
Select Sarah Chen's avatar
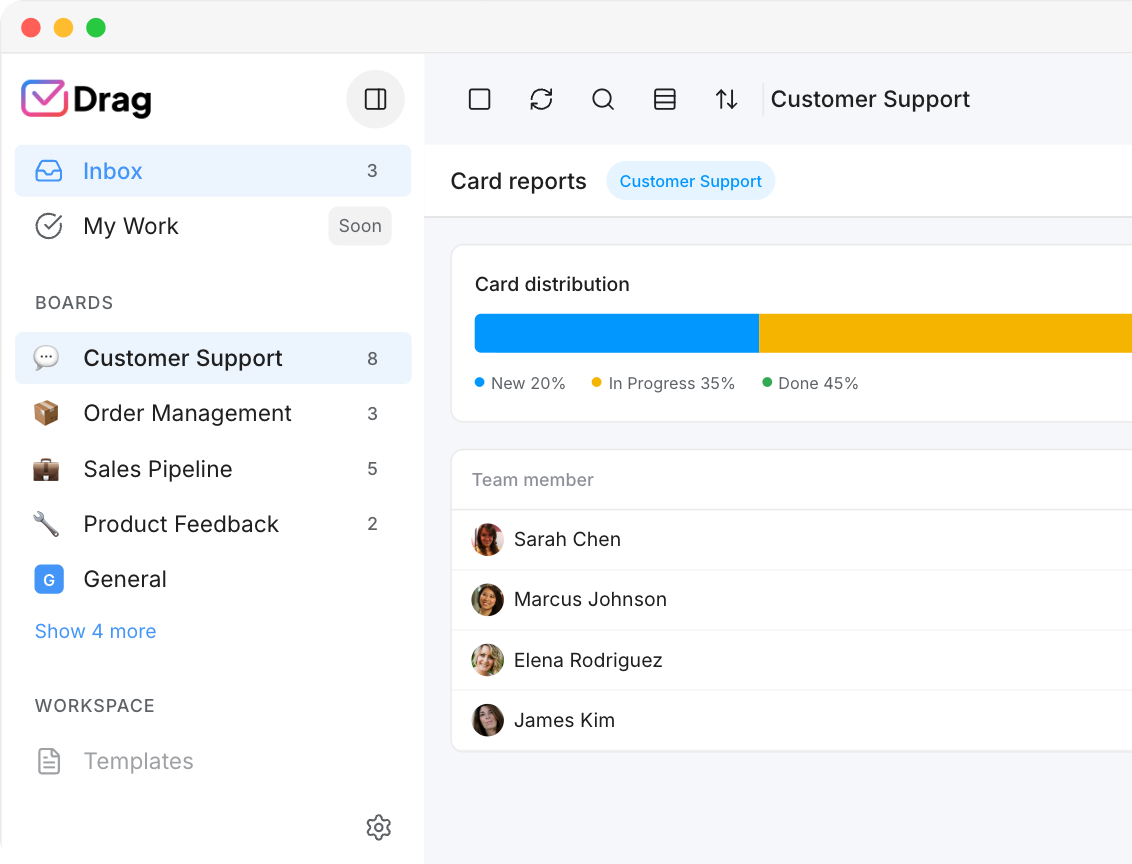[487, 539]
